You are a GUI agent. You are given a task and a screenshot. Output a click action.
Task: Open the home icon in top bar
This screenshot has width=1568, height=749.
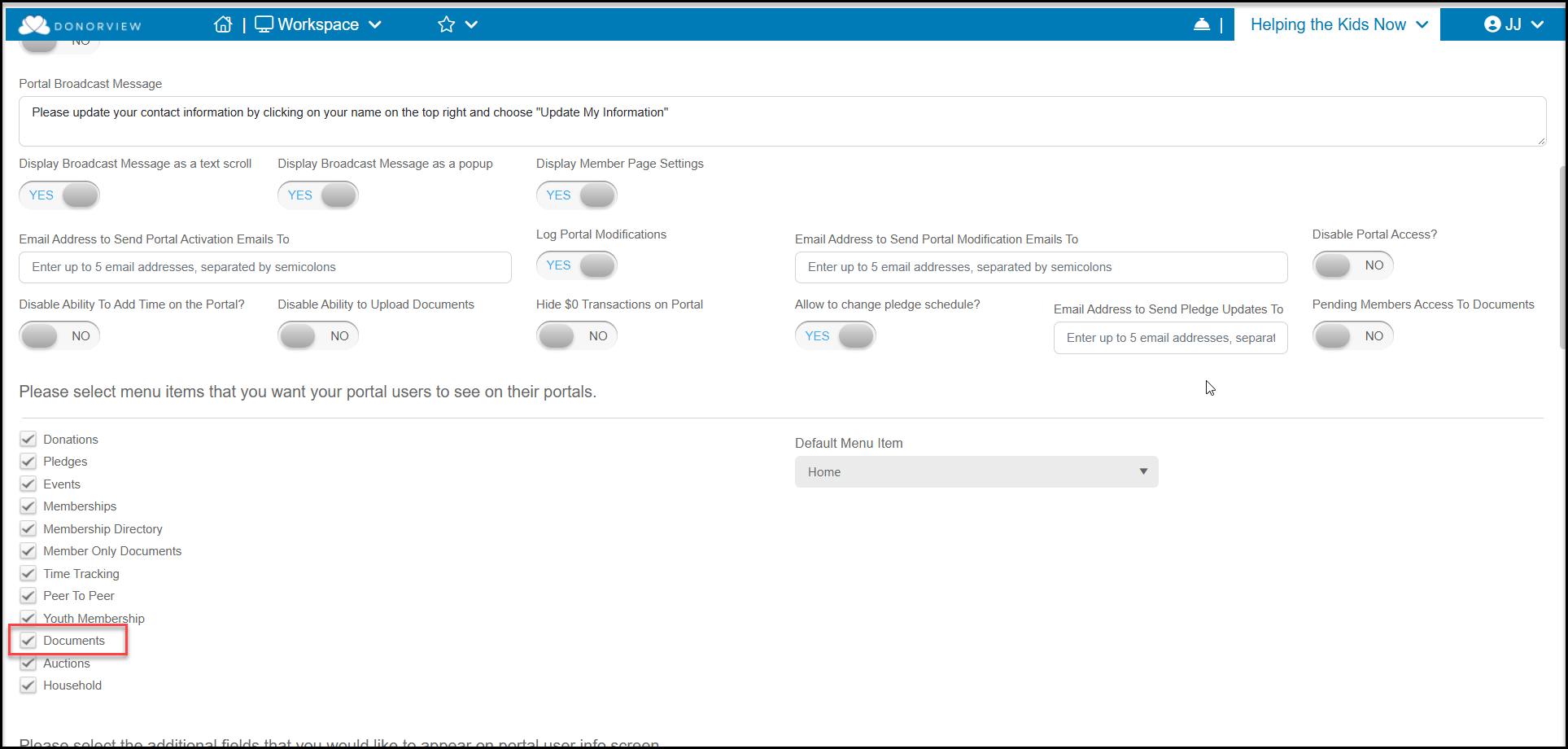pyautogui.click(x=223, y=24)
